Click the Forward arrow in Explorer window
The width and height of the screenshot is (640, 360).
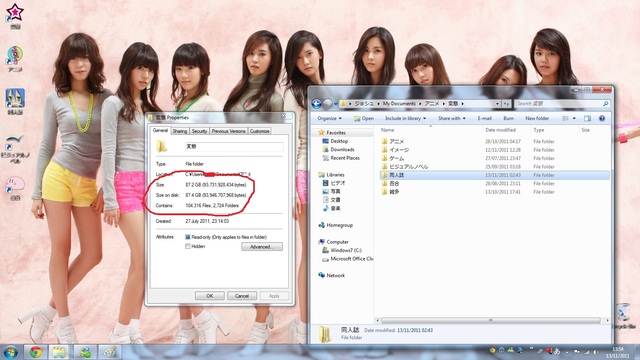coord(327,104)
